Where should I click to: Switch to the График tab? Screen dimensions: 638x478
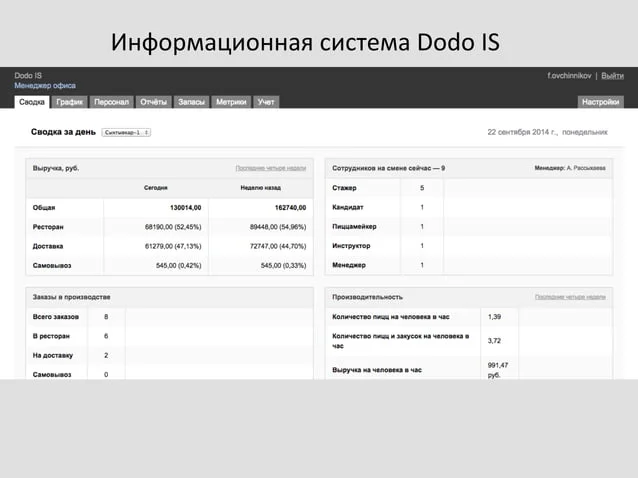[x=70, y=102]
